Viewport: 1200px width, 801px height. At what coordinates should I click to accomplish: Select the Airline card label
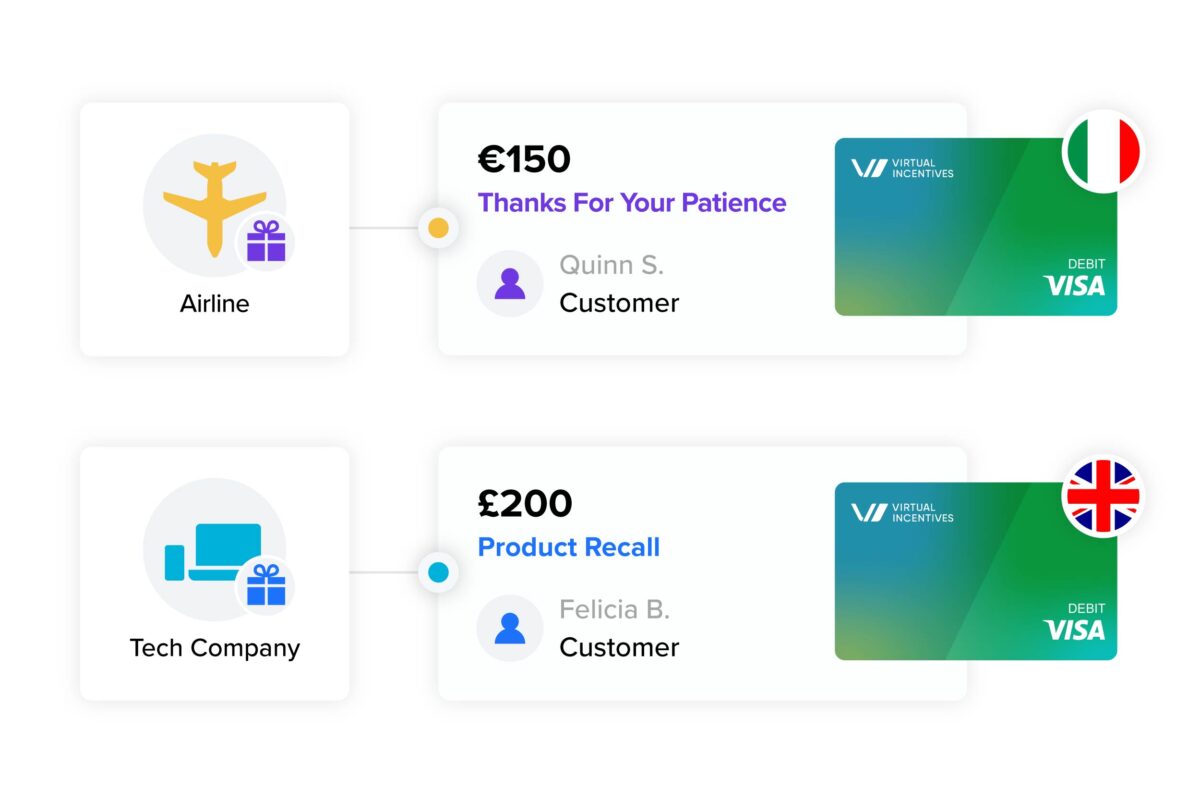point(214,303)
